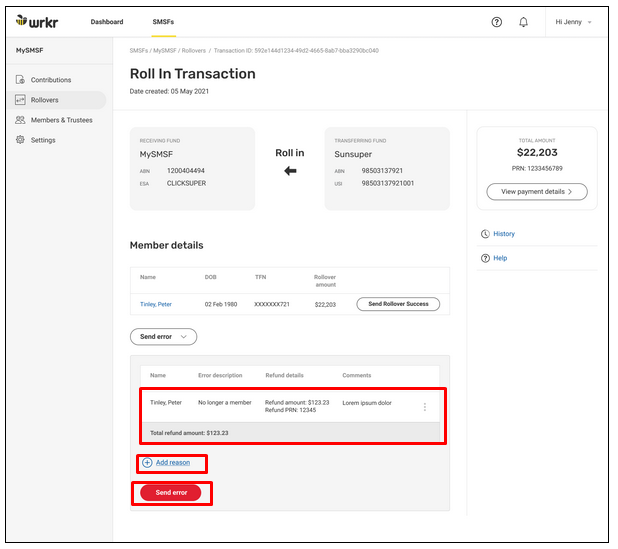Open the Help link in right panel
The height and width of the screenshot is (549, 618).
[x=500, y=258]
